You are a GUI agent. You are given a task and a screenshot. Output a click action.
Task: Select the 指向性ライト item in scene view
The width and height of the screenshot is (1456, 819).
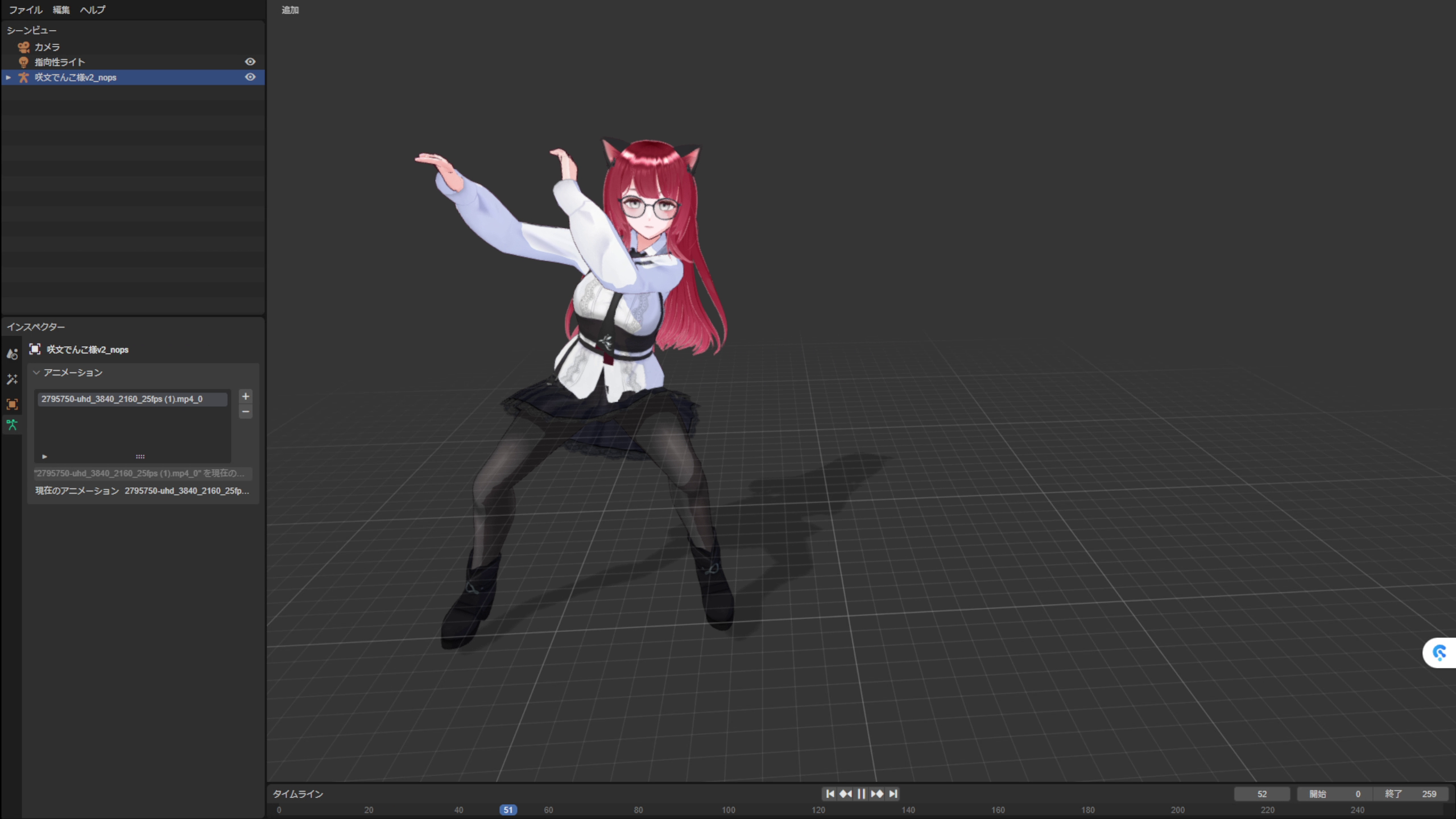tap(133, 62)
